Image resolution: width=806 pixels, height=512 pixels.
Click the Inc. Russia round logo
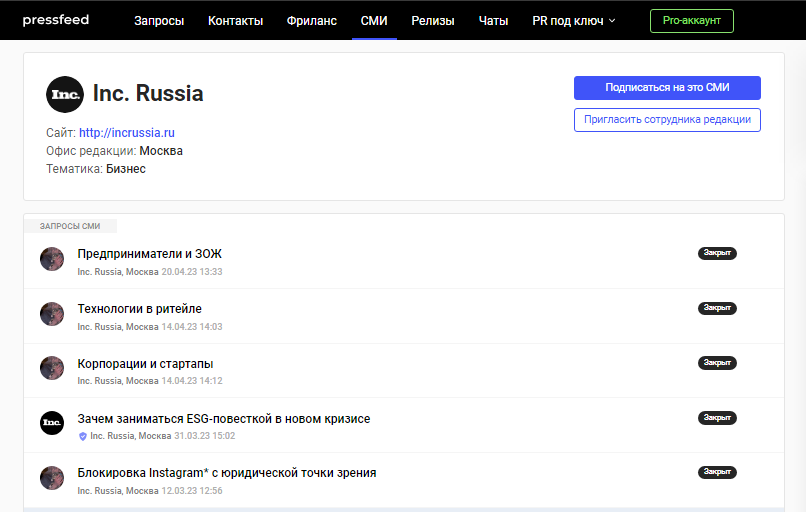[65, 94]
